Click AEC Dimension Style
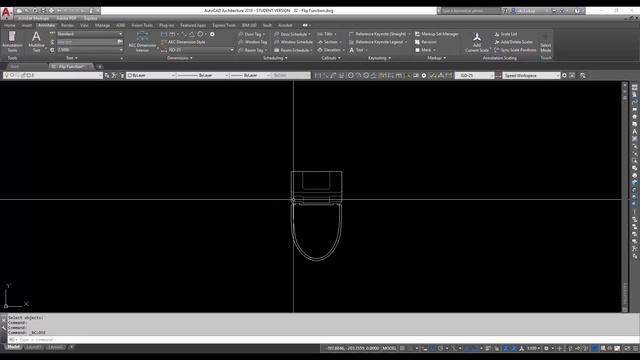 pos(183,42)
